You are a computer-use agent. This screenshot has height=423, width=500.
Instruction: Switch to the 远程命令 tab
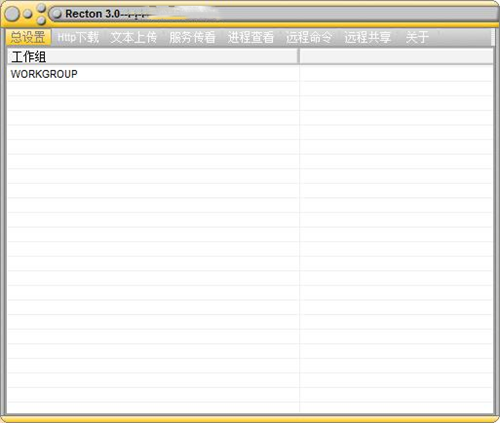pos(309,37)
